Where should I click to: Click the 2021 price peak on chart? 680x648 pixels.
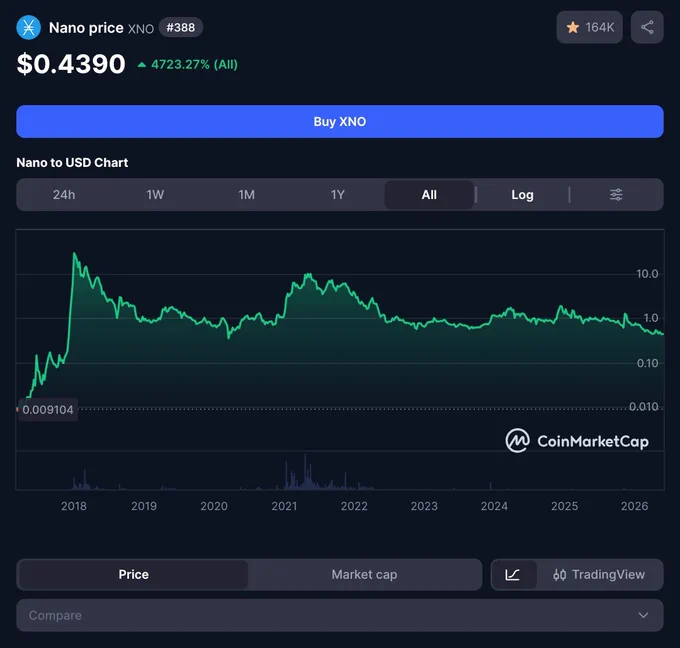point(308,274)
